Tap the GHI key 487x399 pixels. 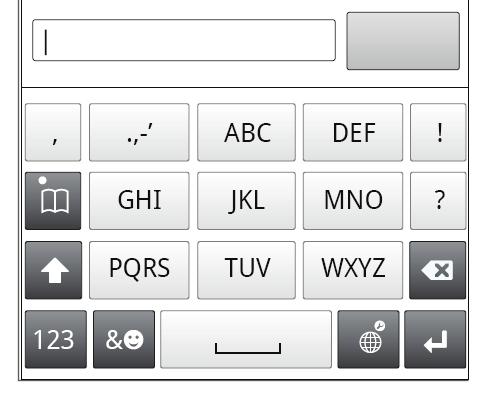[139, 201]
